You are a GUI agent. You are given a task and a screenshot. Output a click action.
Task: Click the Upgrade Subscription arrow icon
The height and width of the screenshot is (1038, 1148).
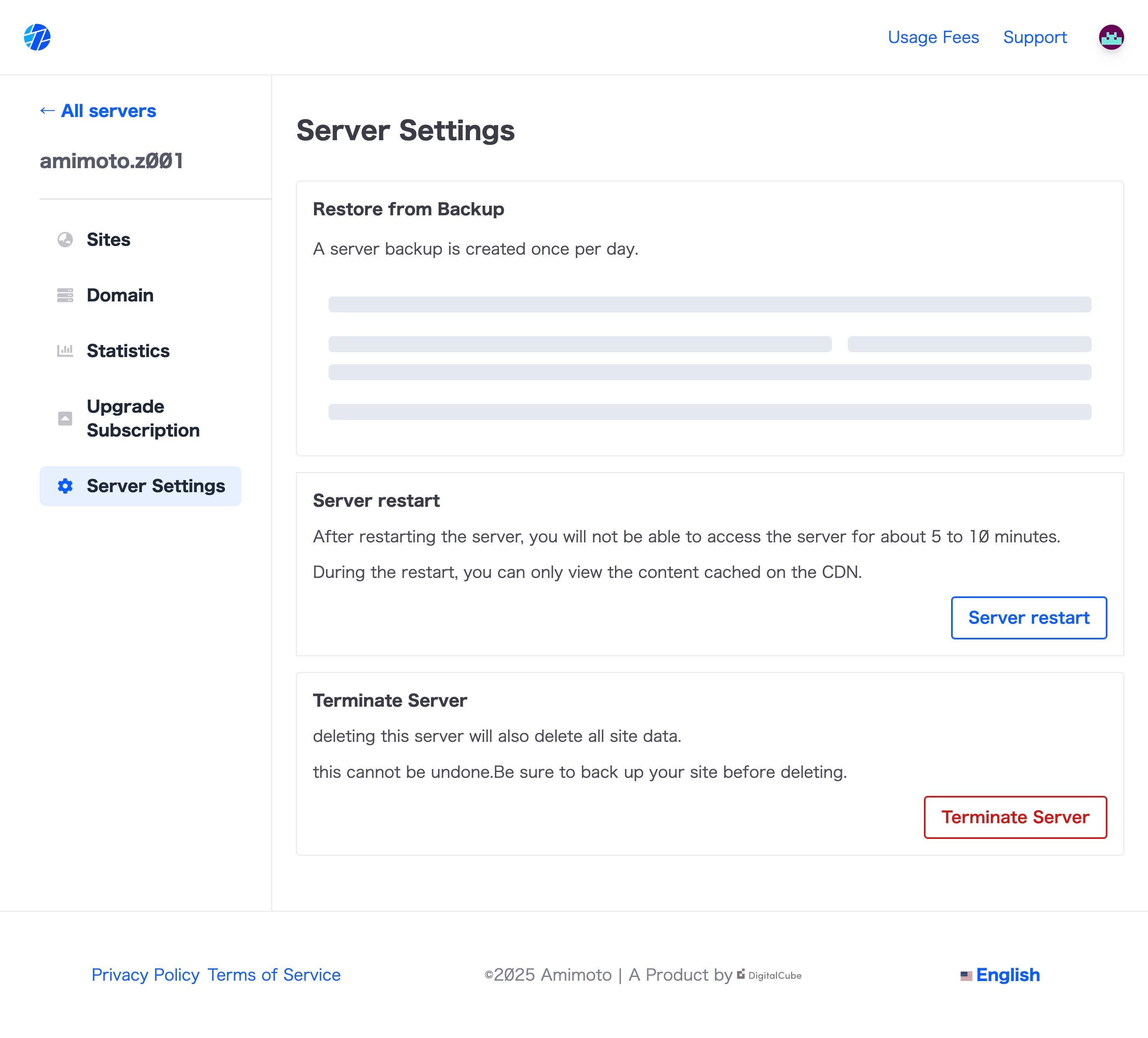pos(65,419)
